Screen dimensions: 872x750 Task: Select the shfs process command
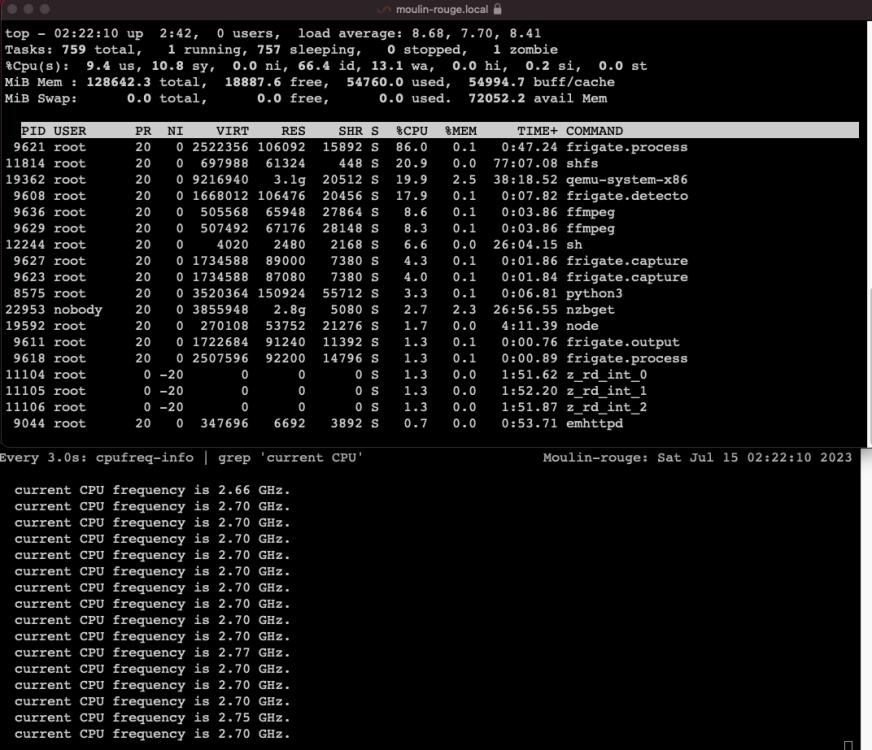click(582, 163)
